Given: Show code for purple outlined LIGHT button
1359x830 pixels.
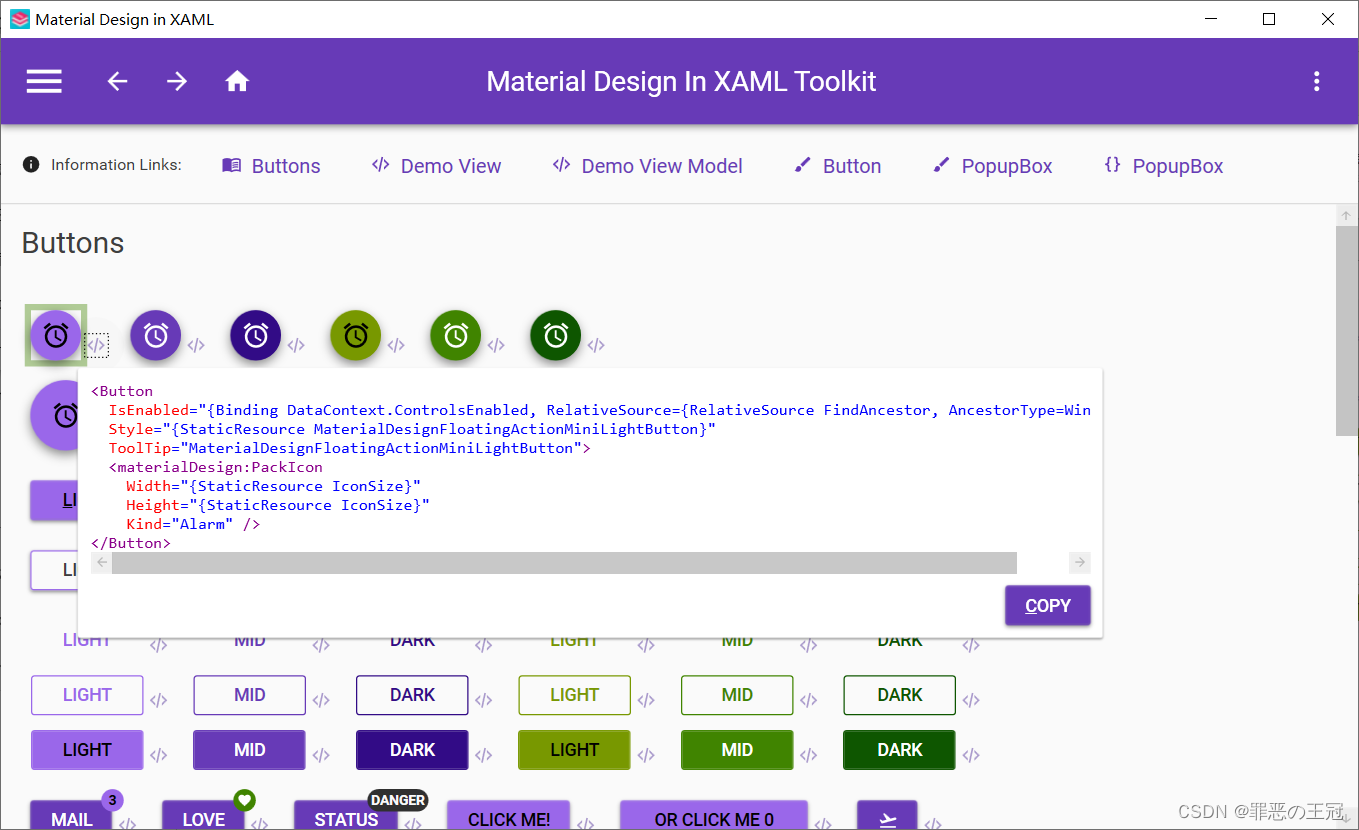Looking at the screenshot, I should (x=158, y=701).
